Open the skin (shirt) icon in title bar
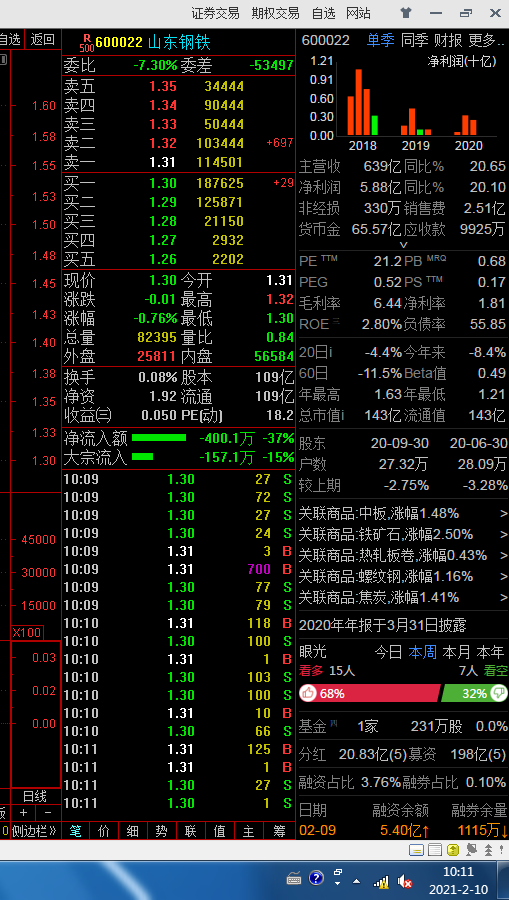The height and width of the screenshot is (900, 509). click(406, 13)
